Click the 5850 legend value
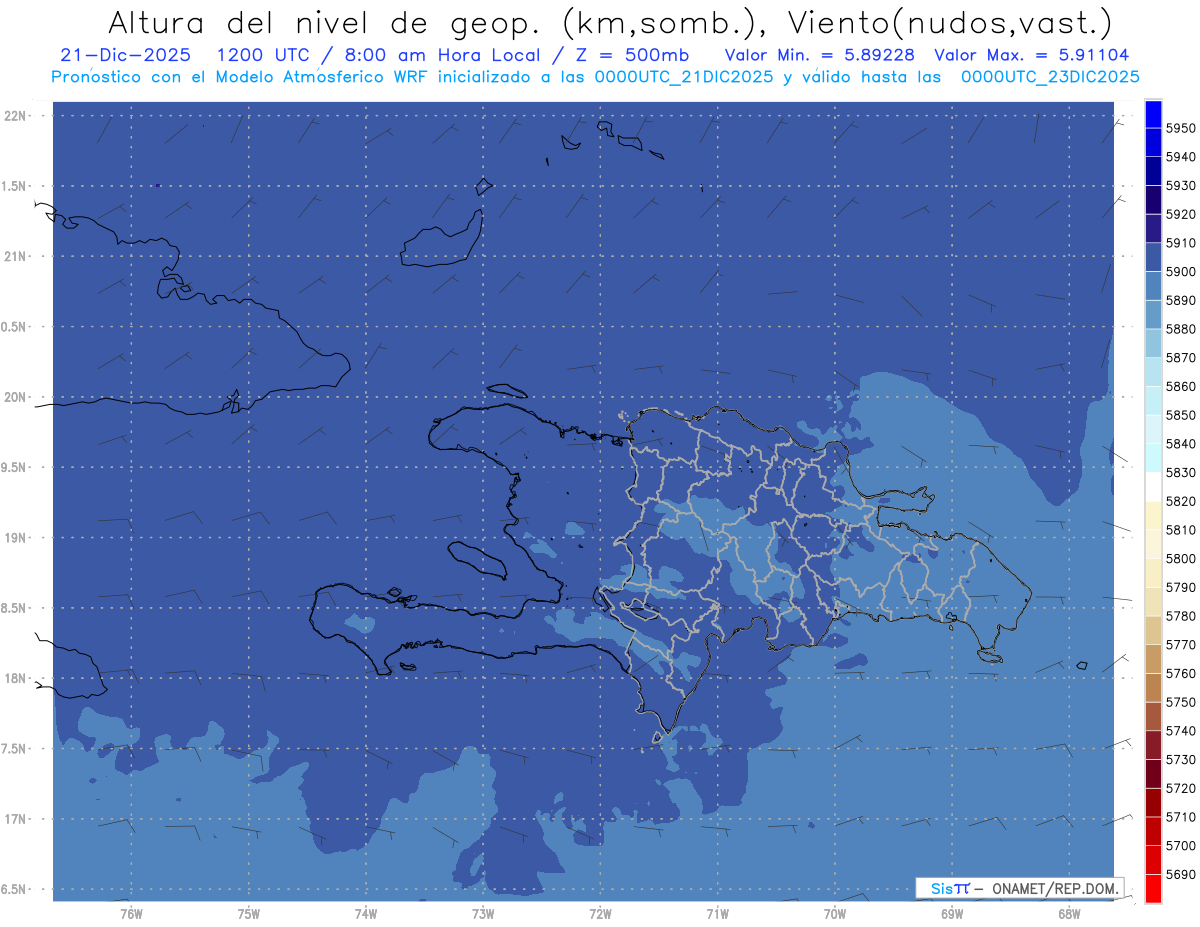1200x927 pixels. pyautogui.click(x=1180, y=415)
